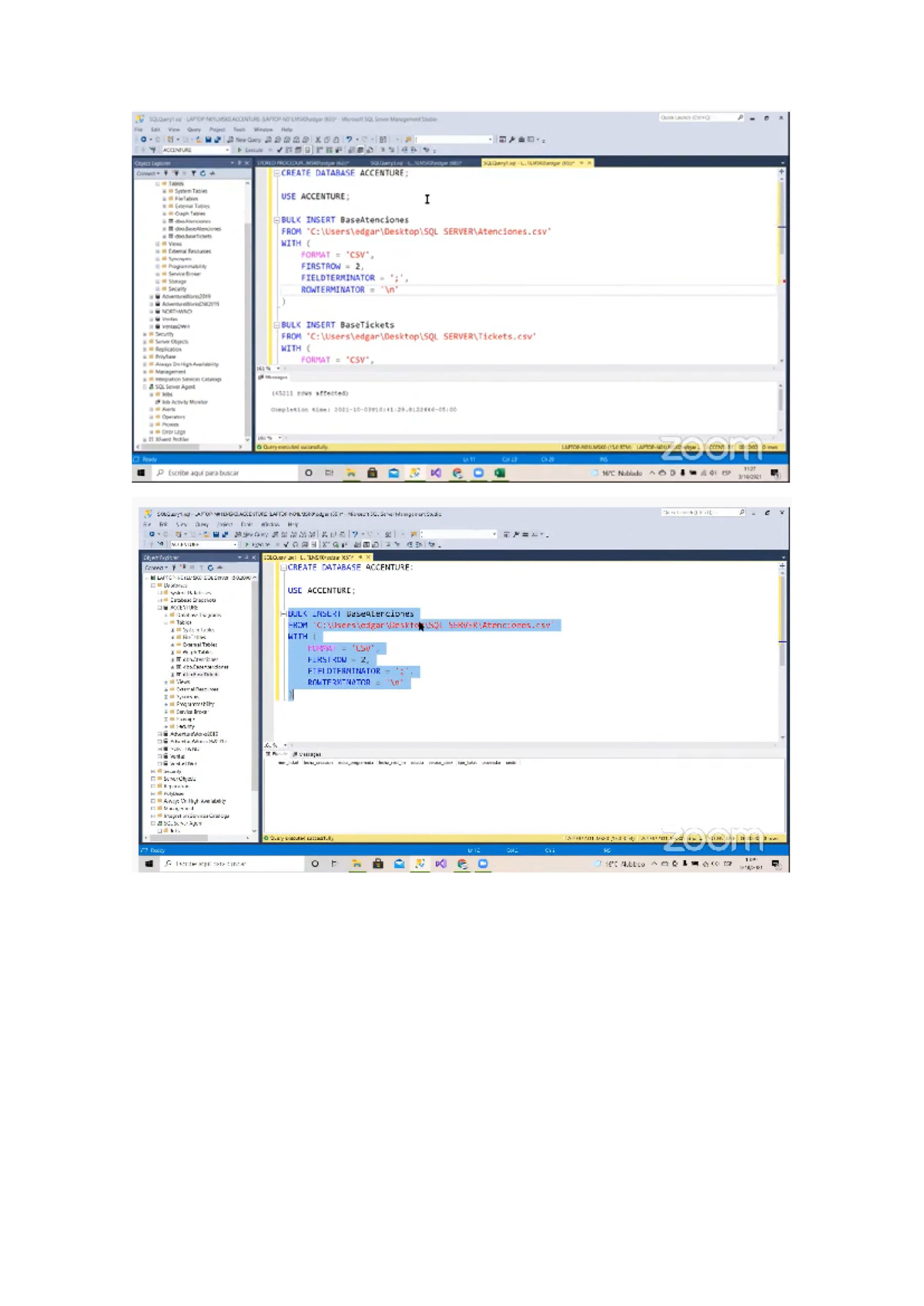924x1306 pixels.
Task: Select Always On High Availability in upper tree
Action: (184, 364)
